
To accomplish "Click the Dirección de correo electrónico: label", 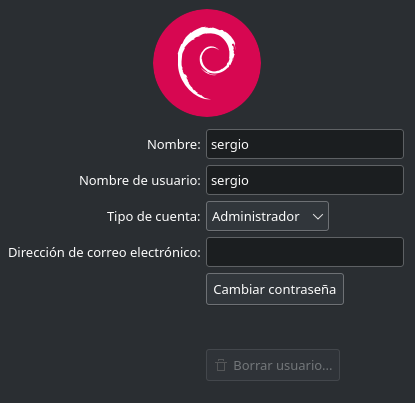I will [x=104, y=252].
